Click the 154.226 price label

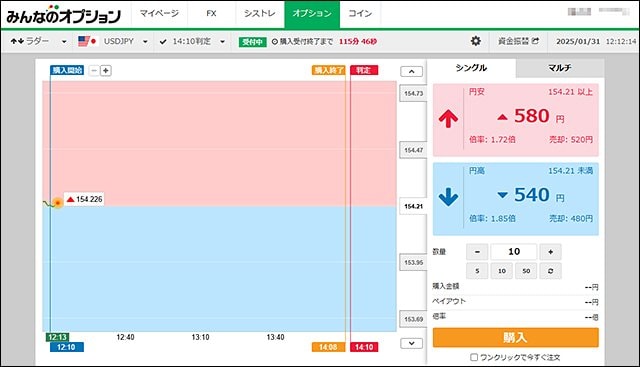tap(84, 199)
